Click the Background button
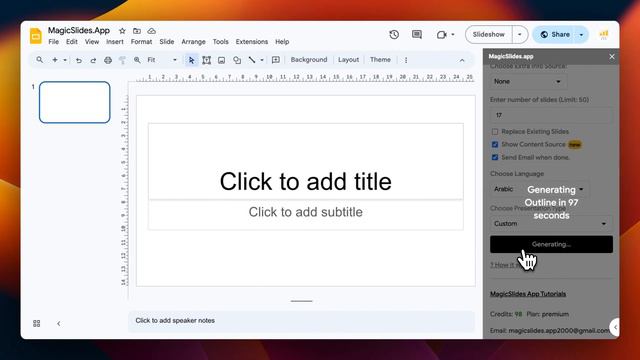640x360 pixels. point(309,60)
